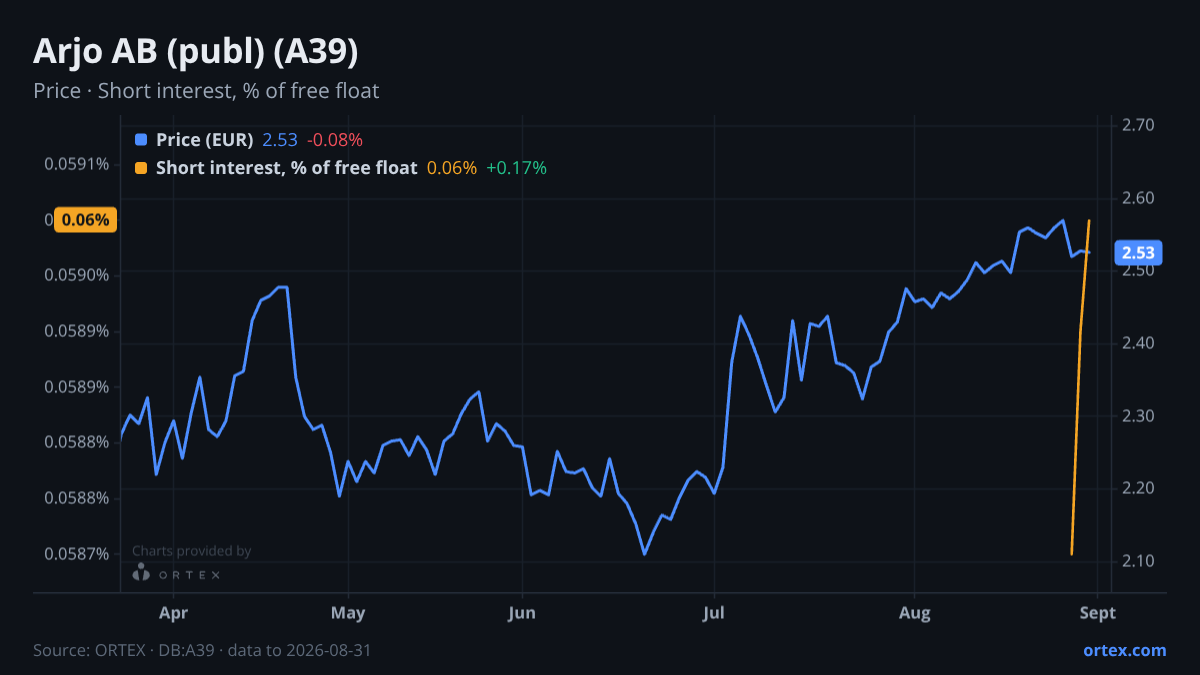
Task: Select the Sept label on time axis
Action: 1098,612
